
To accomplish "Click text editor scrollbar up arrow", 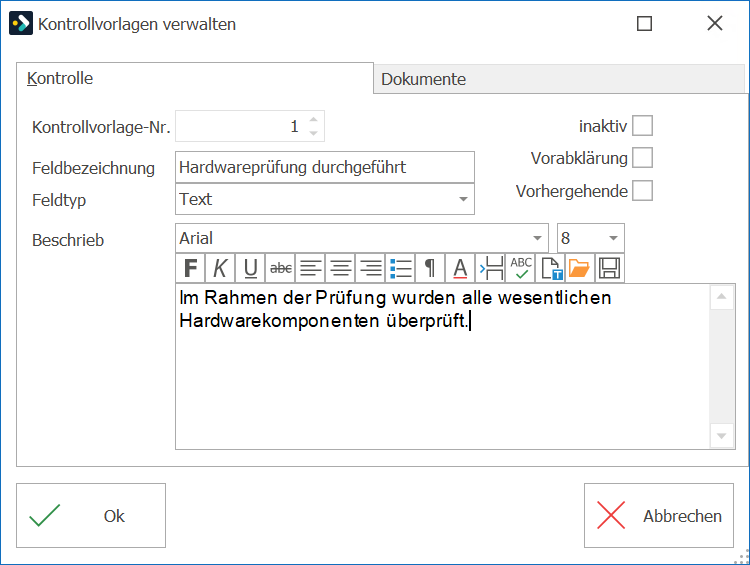I will coord(721,297).
